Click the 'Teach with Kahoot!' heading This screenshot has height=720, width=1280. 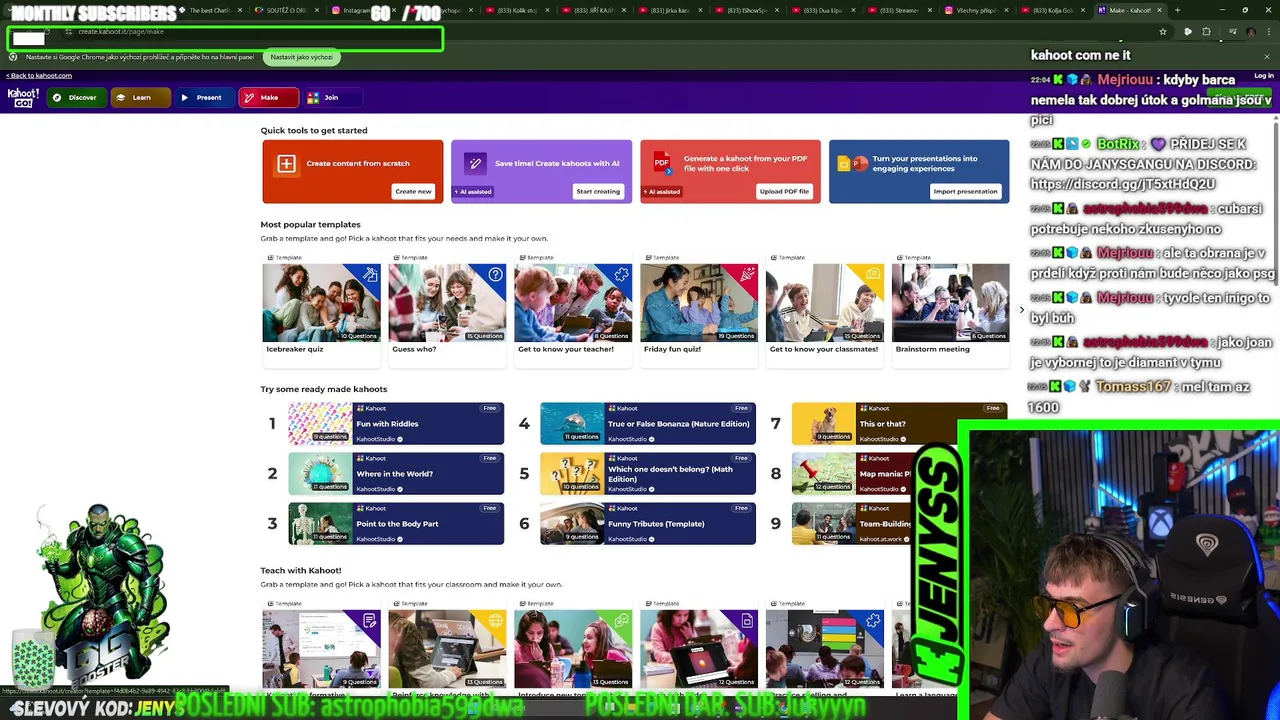300,570
